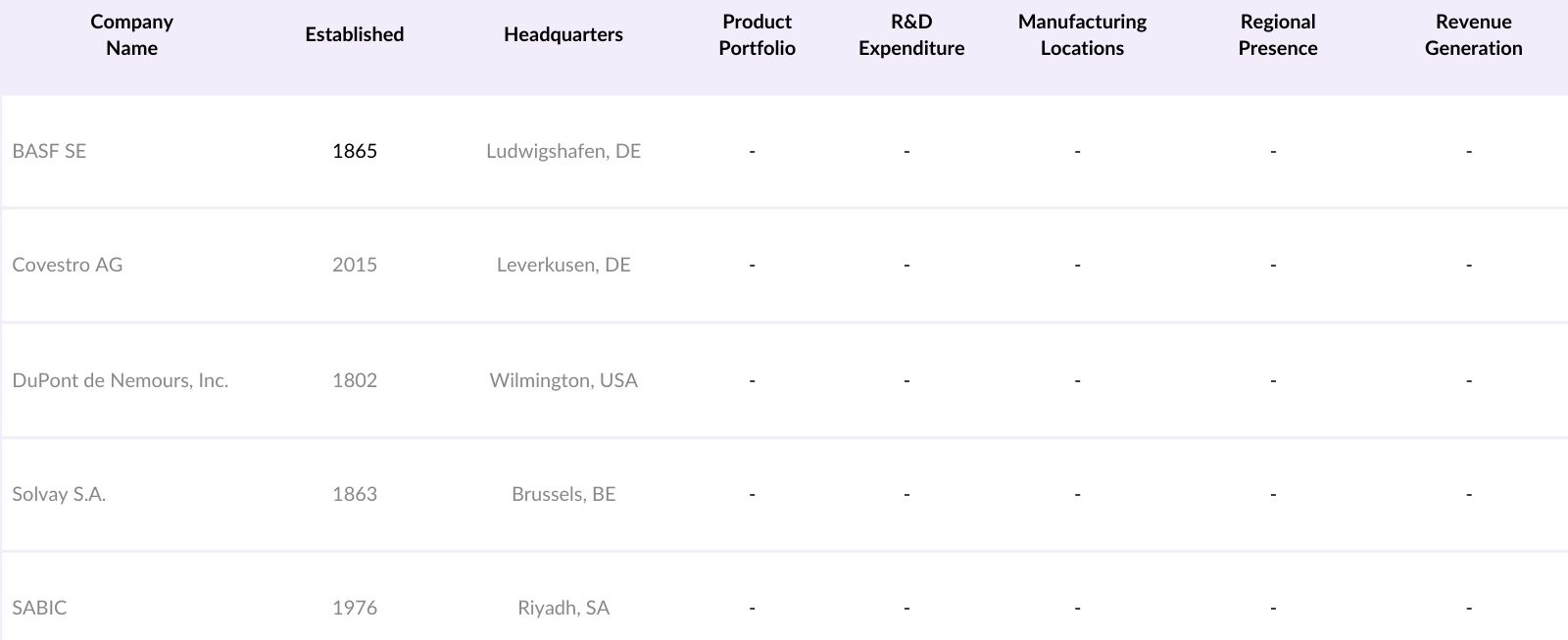Image resolution: width=1568 pixels, height=640 pixels.
Task: Select the Solvay S.A. company name
Action: [59, 494]
